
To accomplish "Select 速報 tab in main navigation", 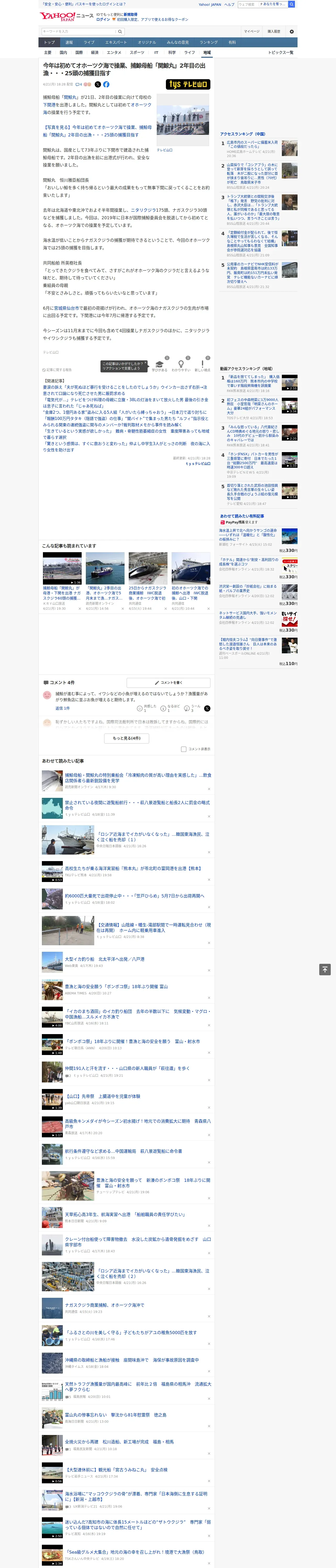I will [69, 42].
